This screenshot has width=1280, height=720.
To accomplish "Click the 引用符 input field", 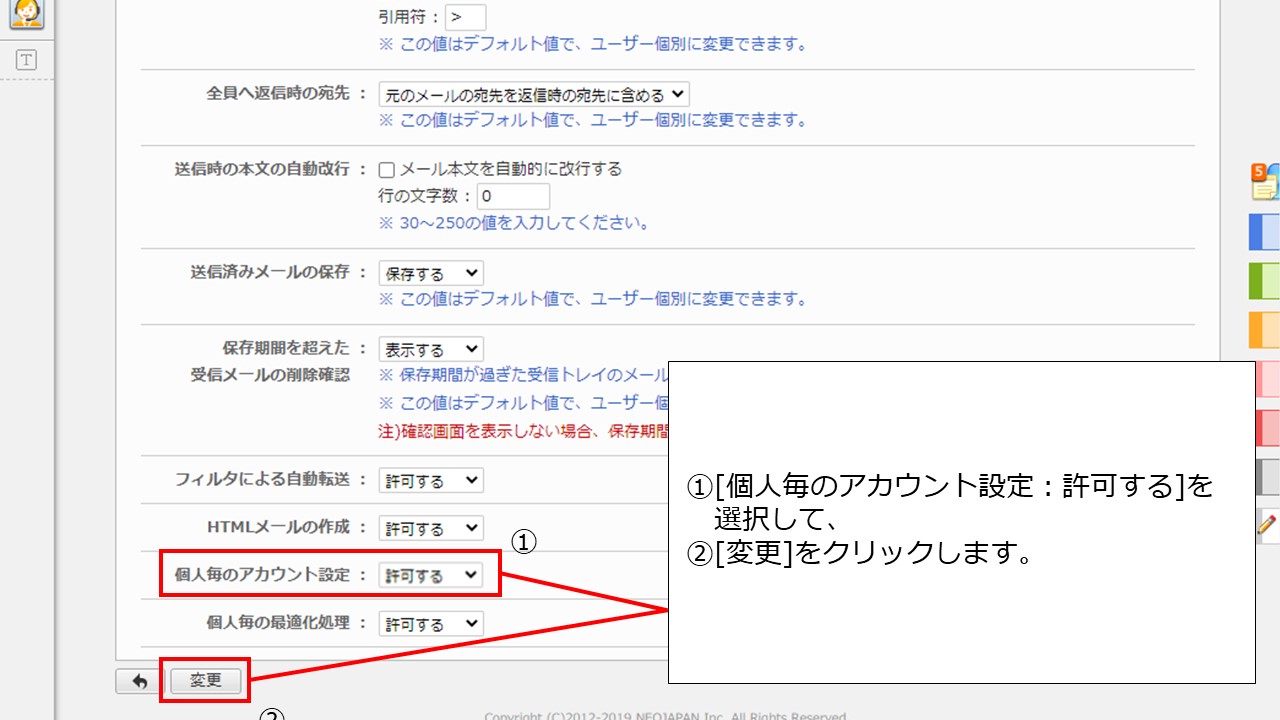I will pos(466,17).
